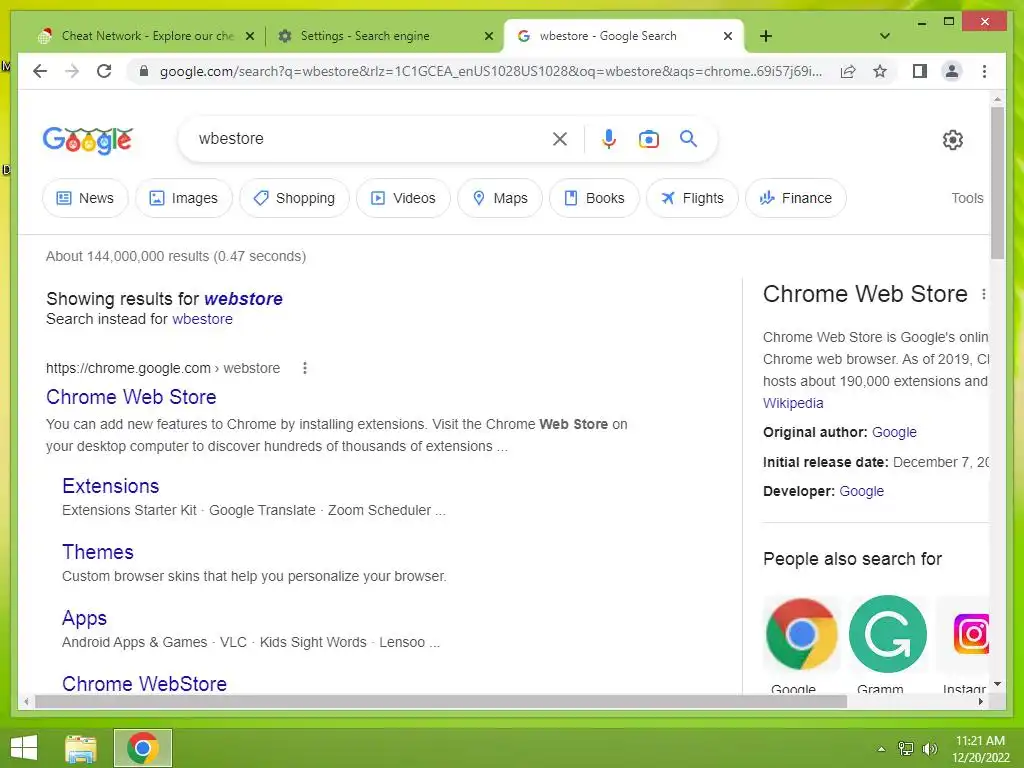
Task: Open the volume tray icon
Action: 929,749
